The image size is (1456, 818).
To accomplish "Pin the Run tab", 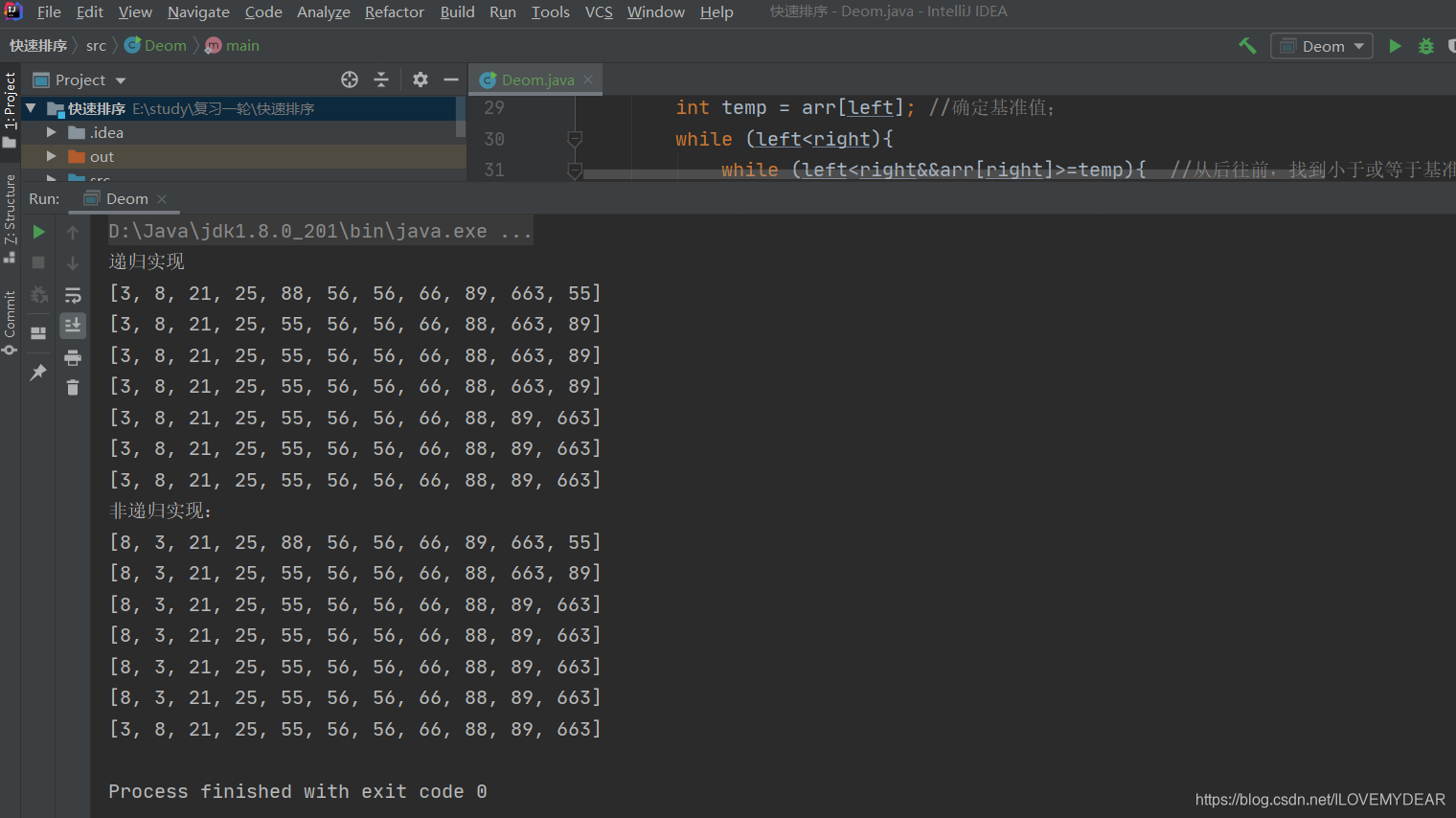I will tap(38, 372).
